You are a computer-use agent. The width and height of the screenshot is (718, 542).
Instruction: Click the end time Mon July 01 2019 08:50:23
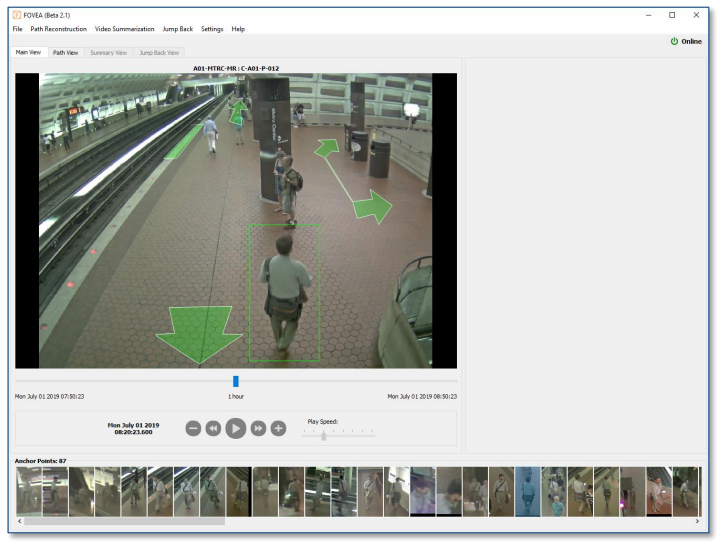422,396
